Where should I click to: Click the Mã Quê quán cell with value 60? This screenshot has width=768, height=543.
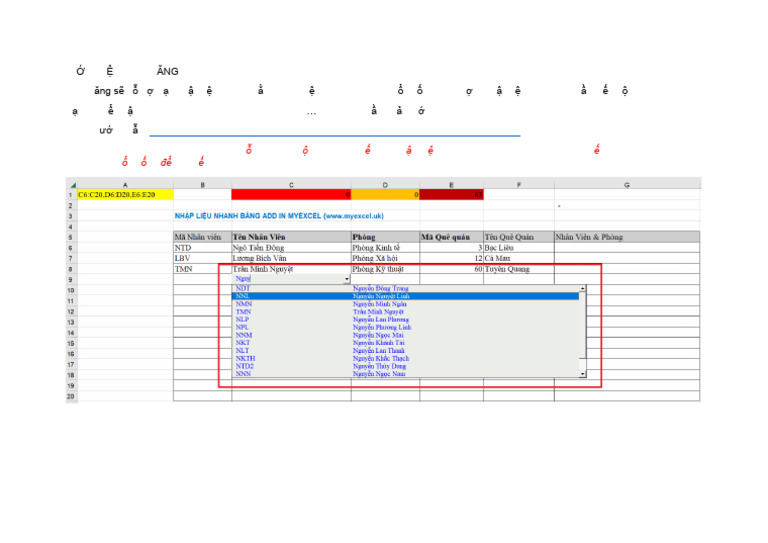[452, 269]
